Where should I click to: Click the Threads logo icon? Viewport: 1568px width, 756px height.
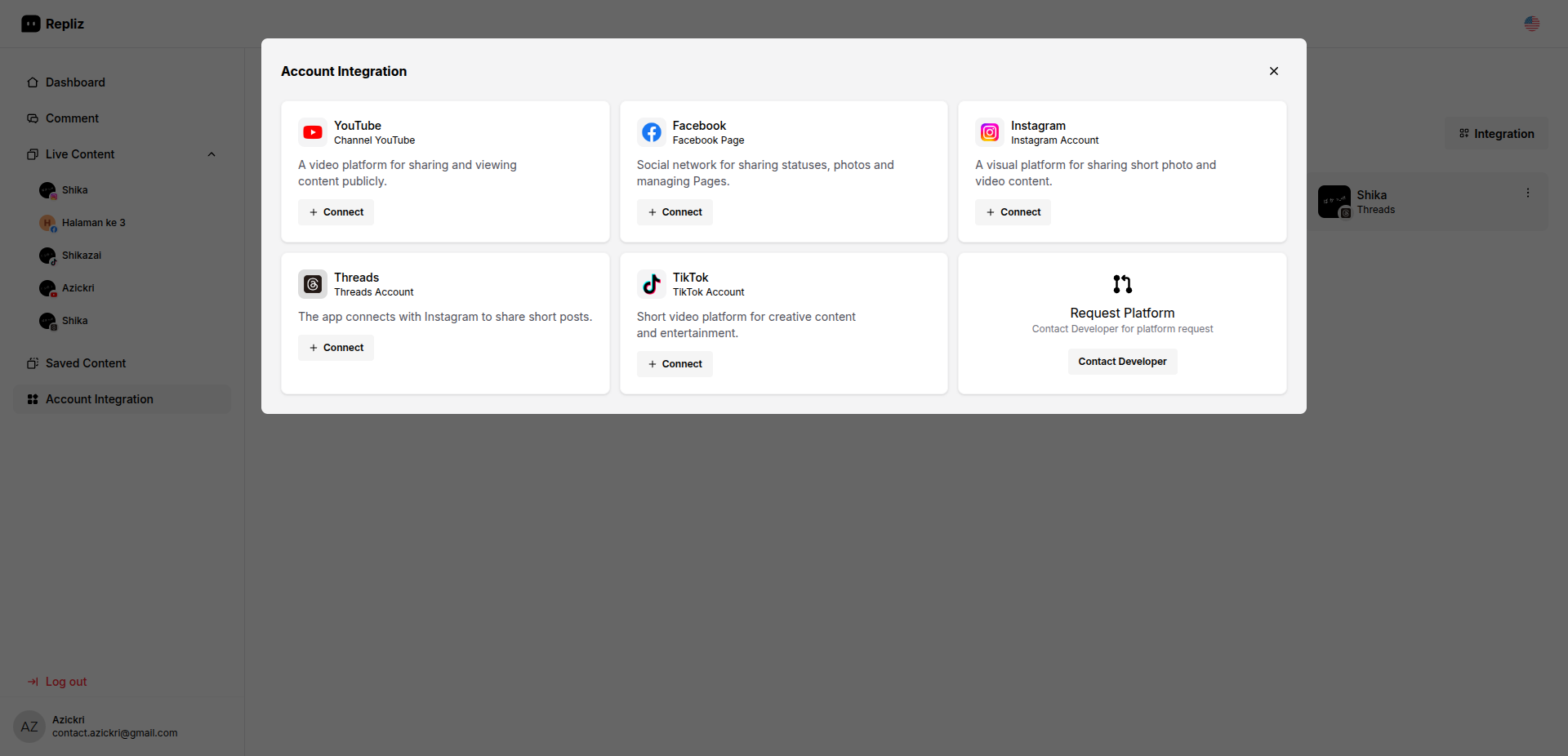[313, 284]
